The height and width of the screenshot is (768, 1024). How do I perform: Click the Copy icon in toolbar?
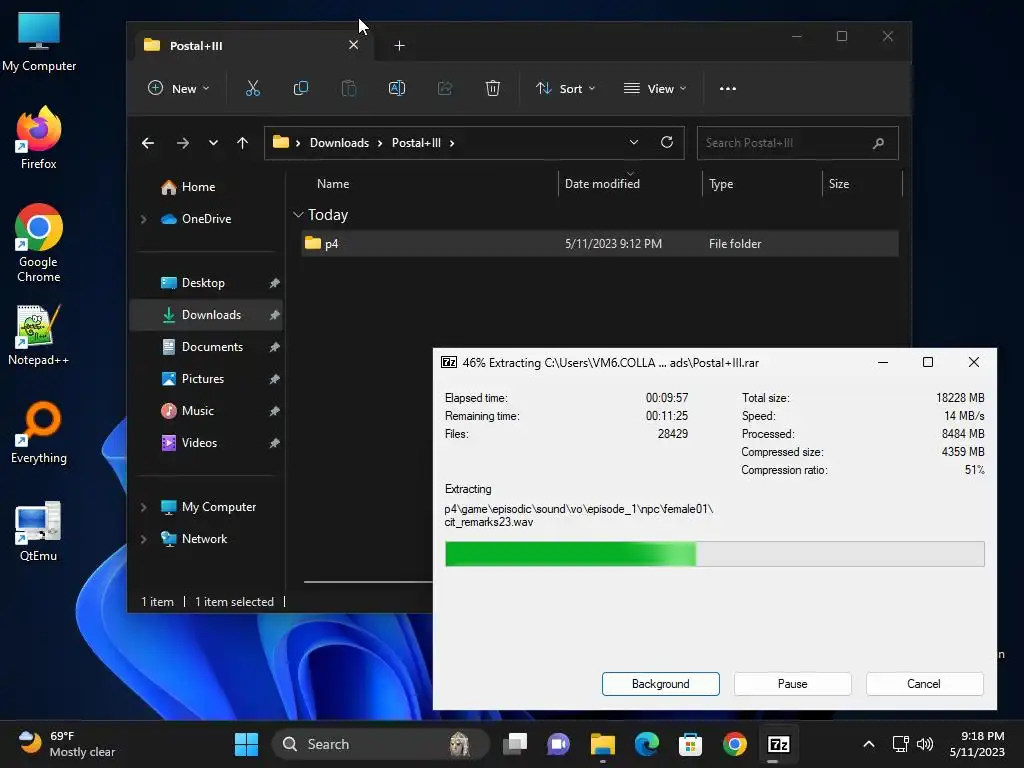[x=301, y=88]
